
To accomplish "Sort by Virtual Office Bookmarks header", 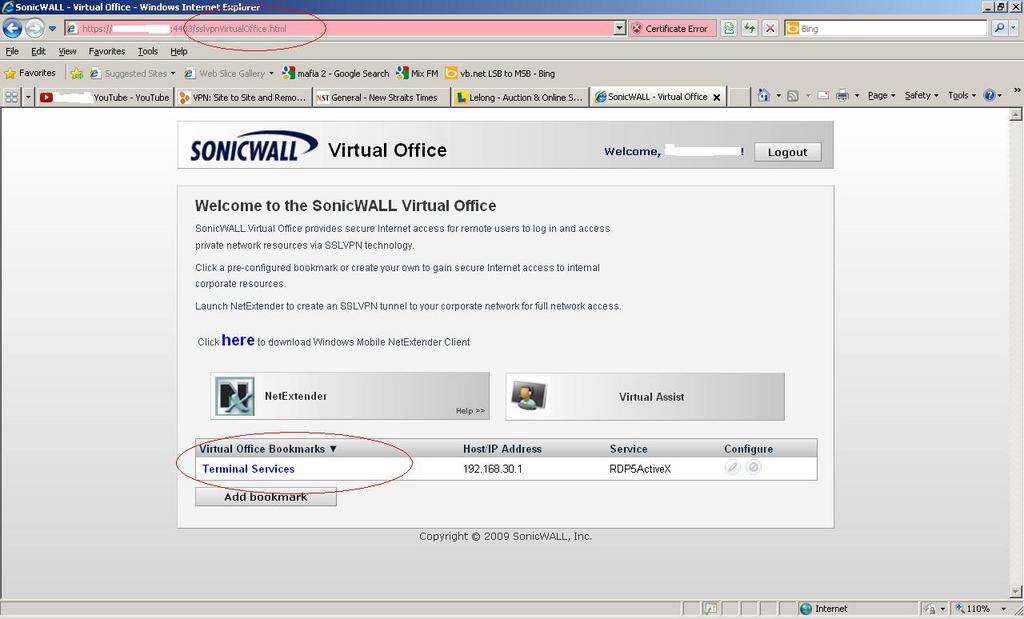I will [268, 449].
